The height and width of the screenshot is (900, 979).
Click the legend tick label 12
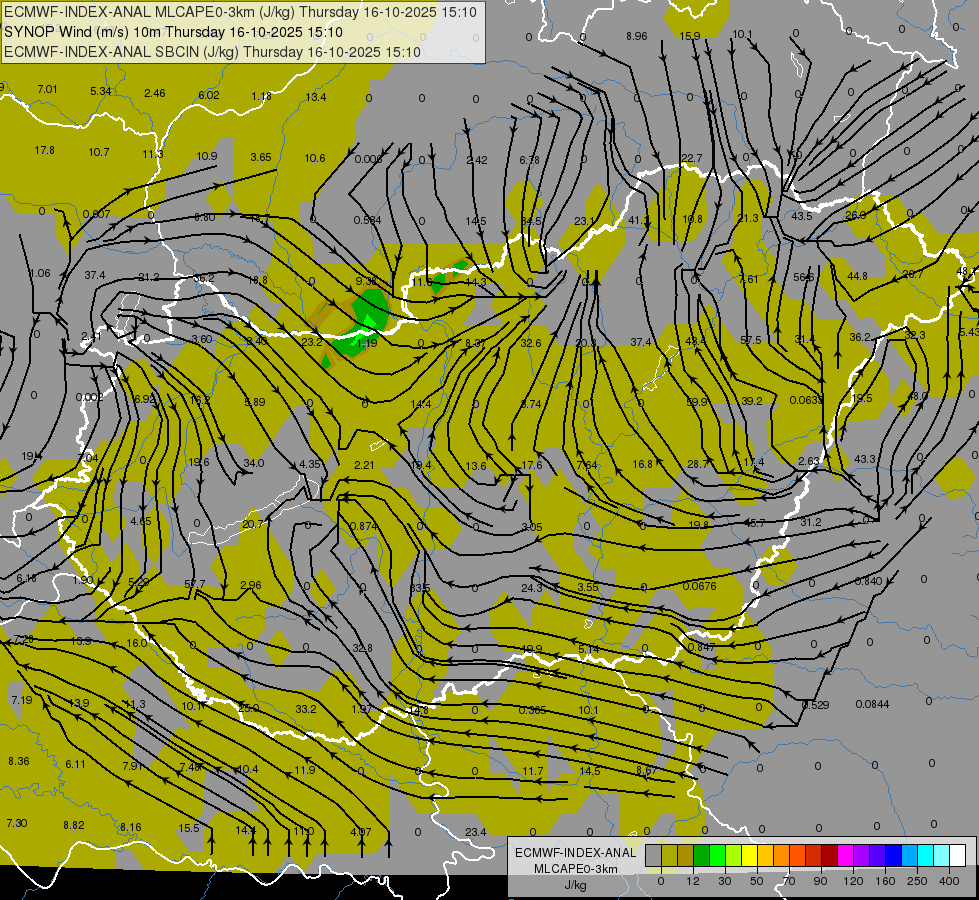coord(692,881)
